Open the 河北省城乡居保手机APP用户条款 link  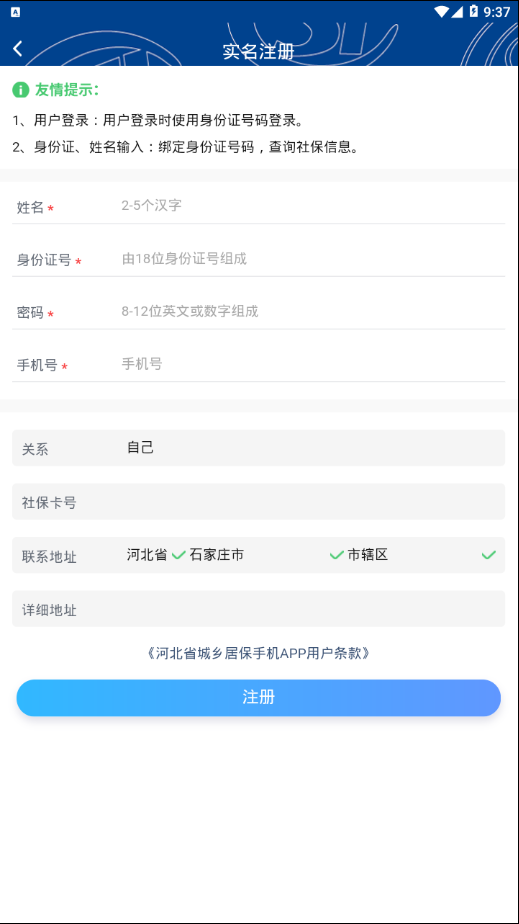pos(259,653)
